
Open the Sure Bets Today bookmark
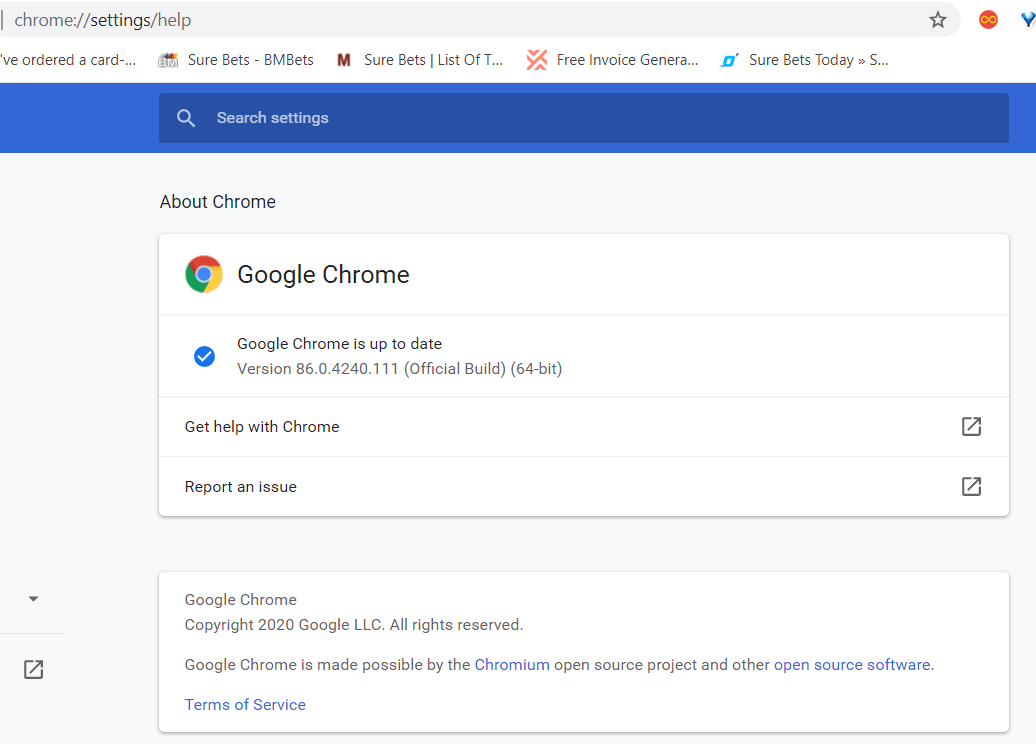click(805, 60)
